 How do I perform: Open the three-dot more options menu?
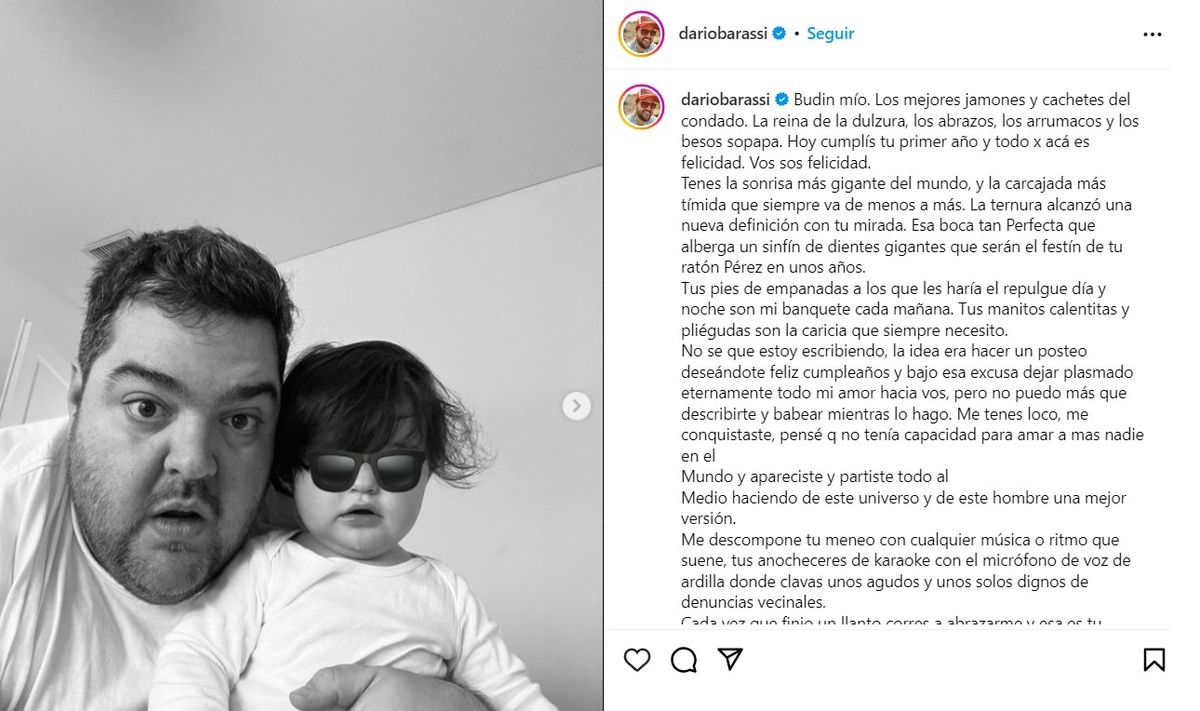[x=1152, y=34]
